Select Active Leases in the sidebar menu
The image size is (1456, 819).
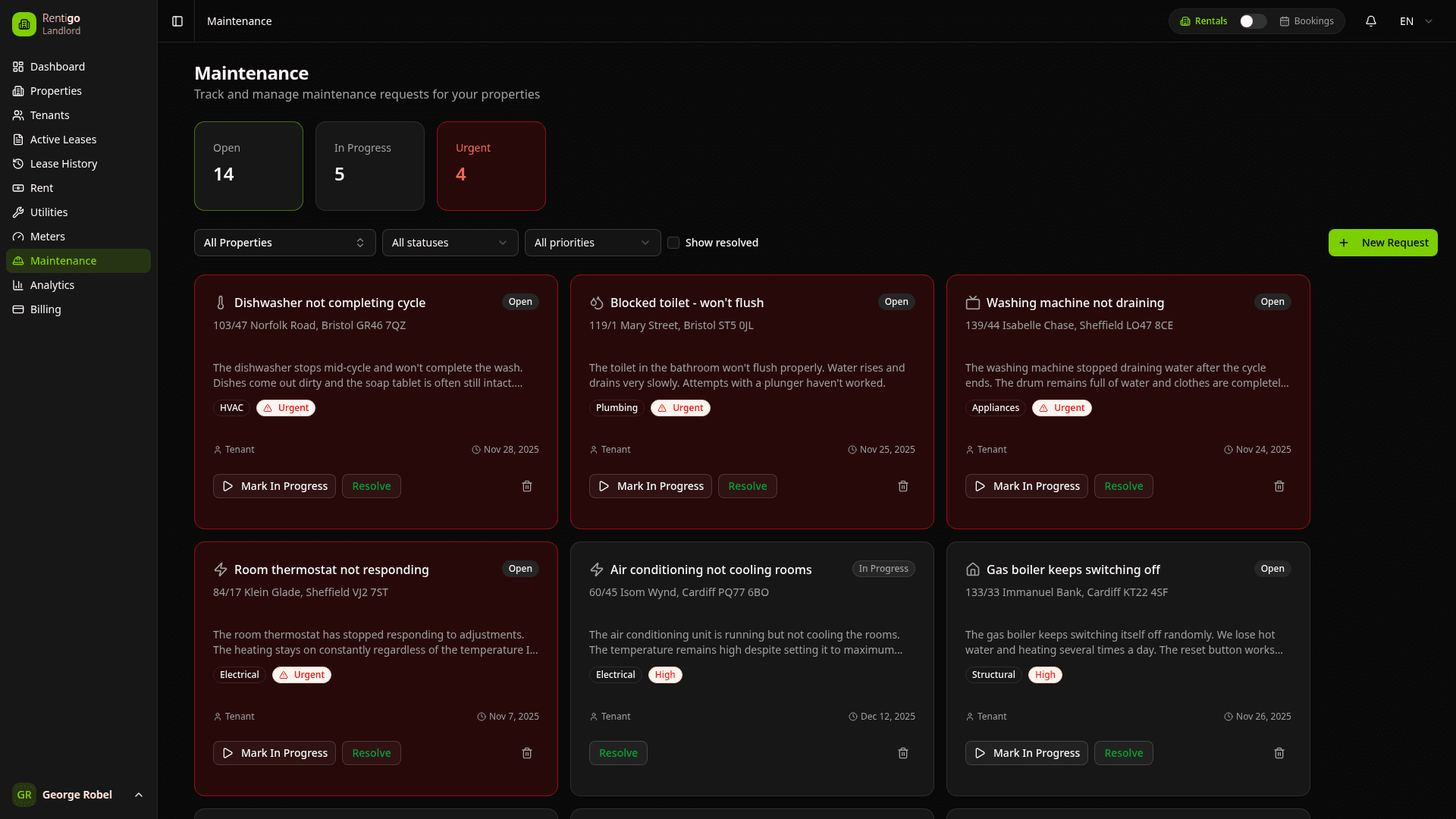click(63, 139)
